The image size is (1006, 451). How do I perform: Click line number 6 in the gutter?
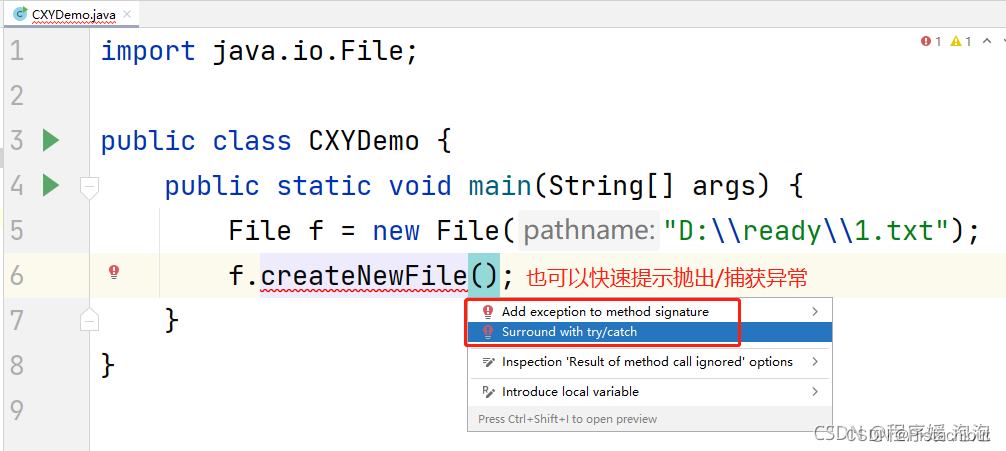17,275
